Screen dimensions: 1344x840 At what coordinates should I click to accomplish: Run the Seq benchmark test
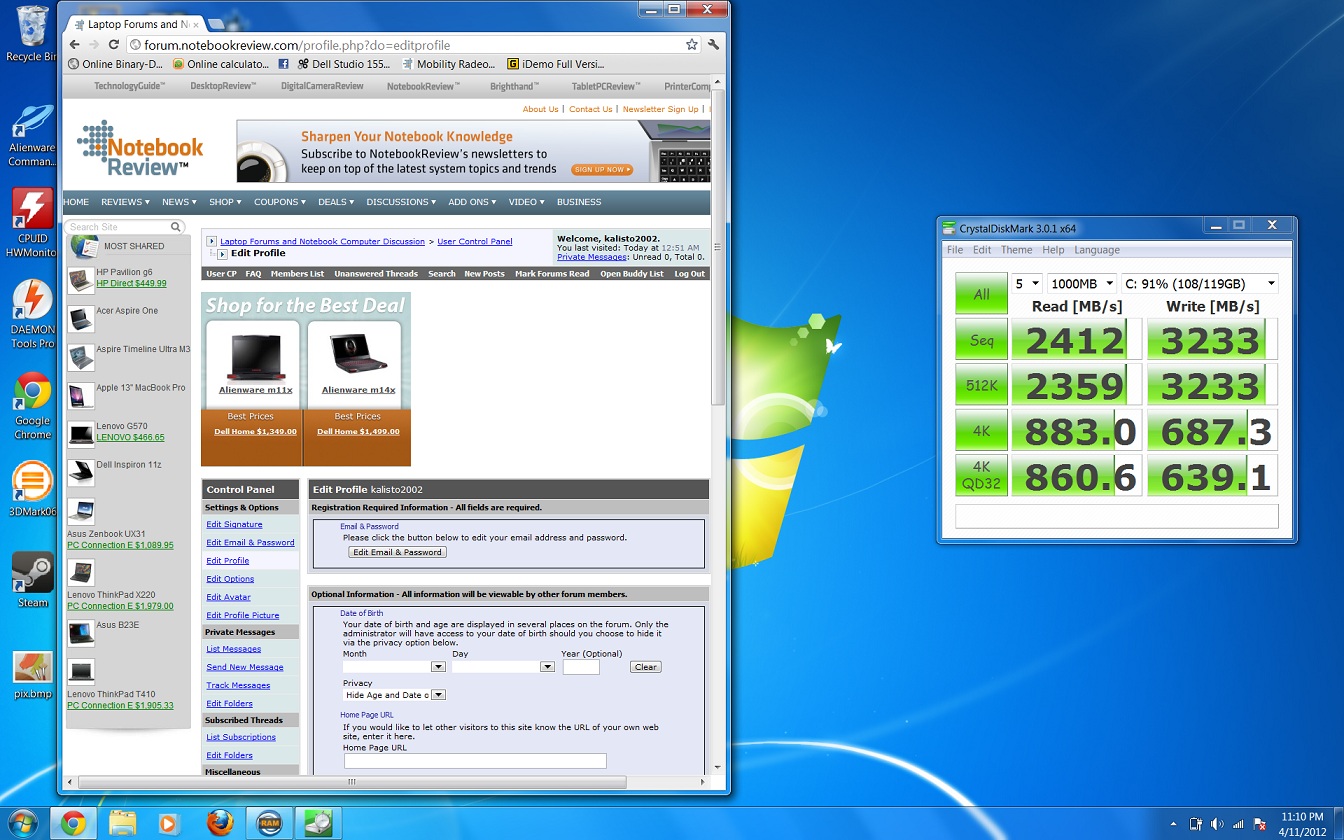pos(981,340)
